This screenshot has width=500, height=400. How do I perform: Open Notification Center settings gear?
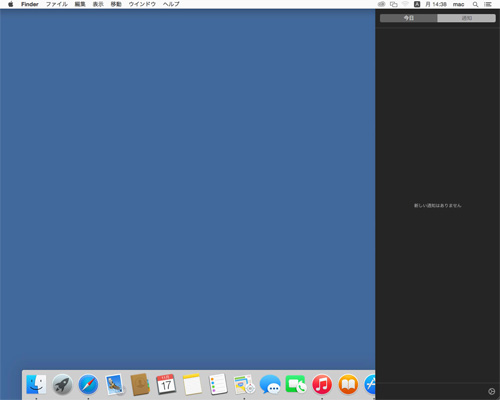pos(491,391)
